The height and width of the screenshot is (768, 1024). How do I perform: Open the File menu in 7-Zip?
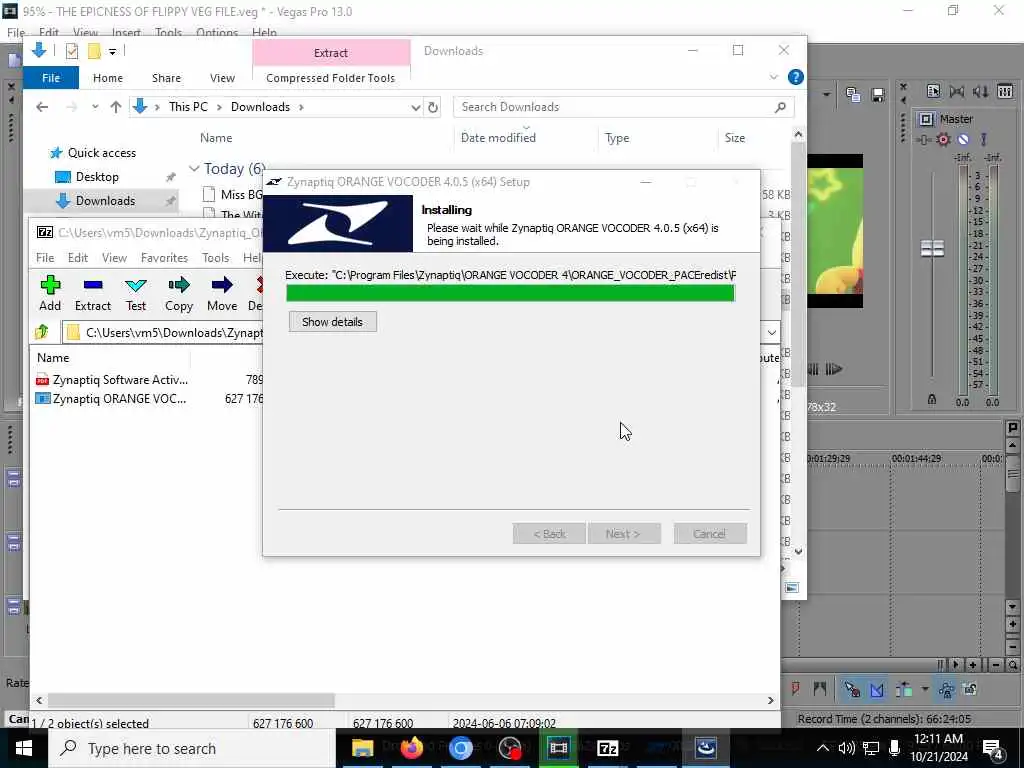45,258
